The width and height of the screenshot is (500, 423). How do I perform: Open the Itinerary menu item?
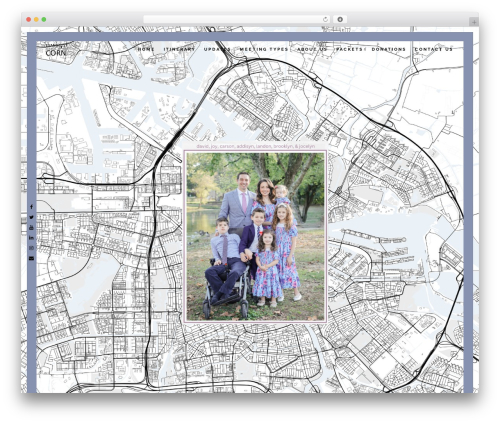[179, 49]
